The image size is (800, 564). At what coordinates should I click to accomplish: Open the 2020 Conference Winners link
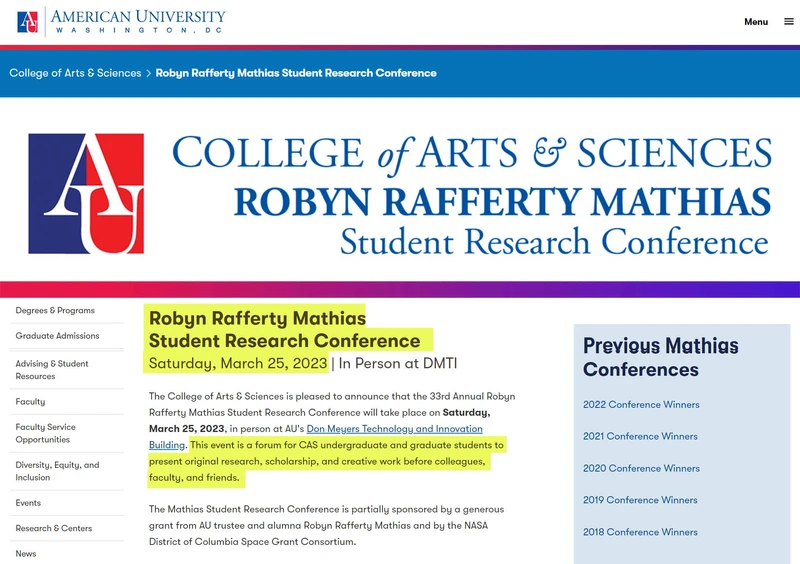pos(641,468)
